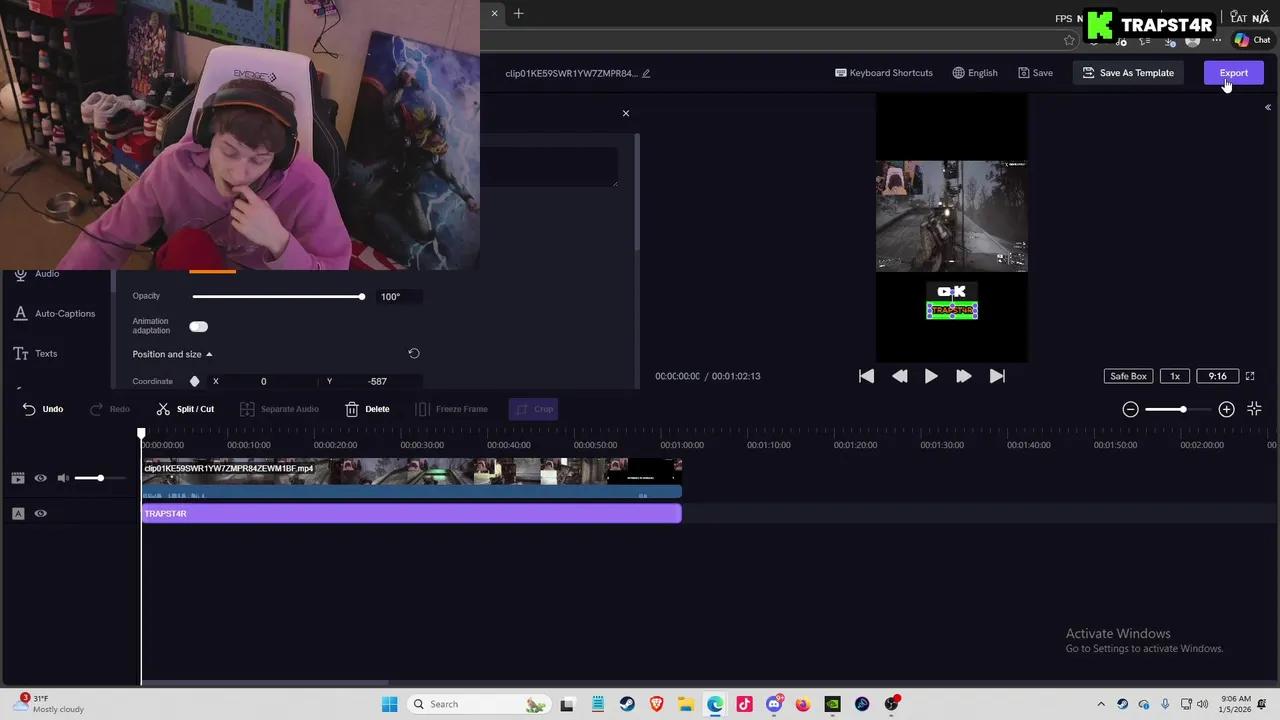Click the X coordinate input field
Screen dimensions: 1280x720
264,381
